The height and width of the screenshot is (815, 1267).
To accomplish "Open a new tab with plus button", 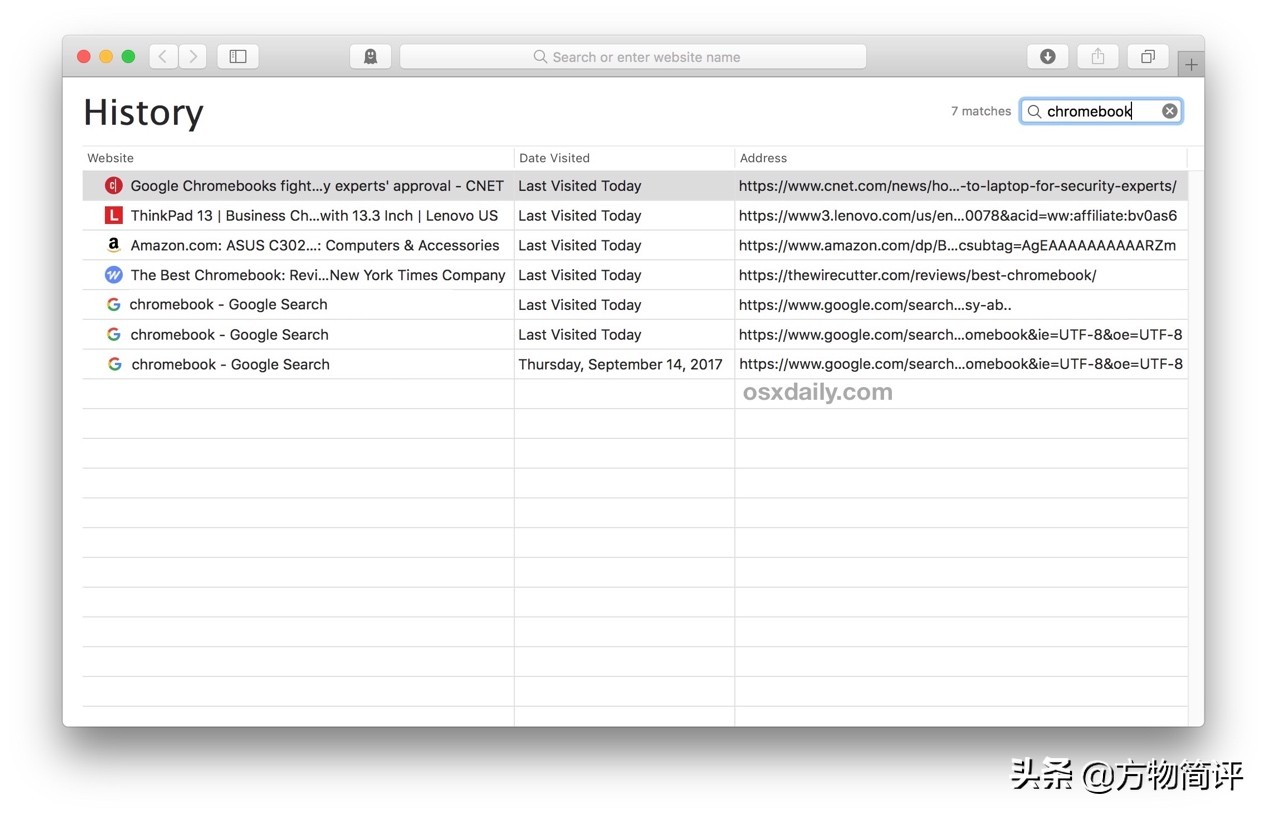I will [1190, 65].
